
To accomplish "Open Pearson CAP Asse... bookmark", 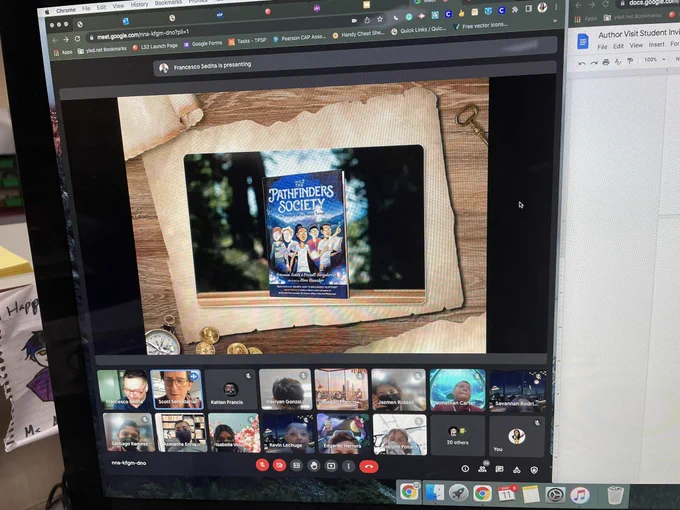I will [x=300, y=38].
